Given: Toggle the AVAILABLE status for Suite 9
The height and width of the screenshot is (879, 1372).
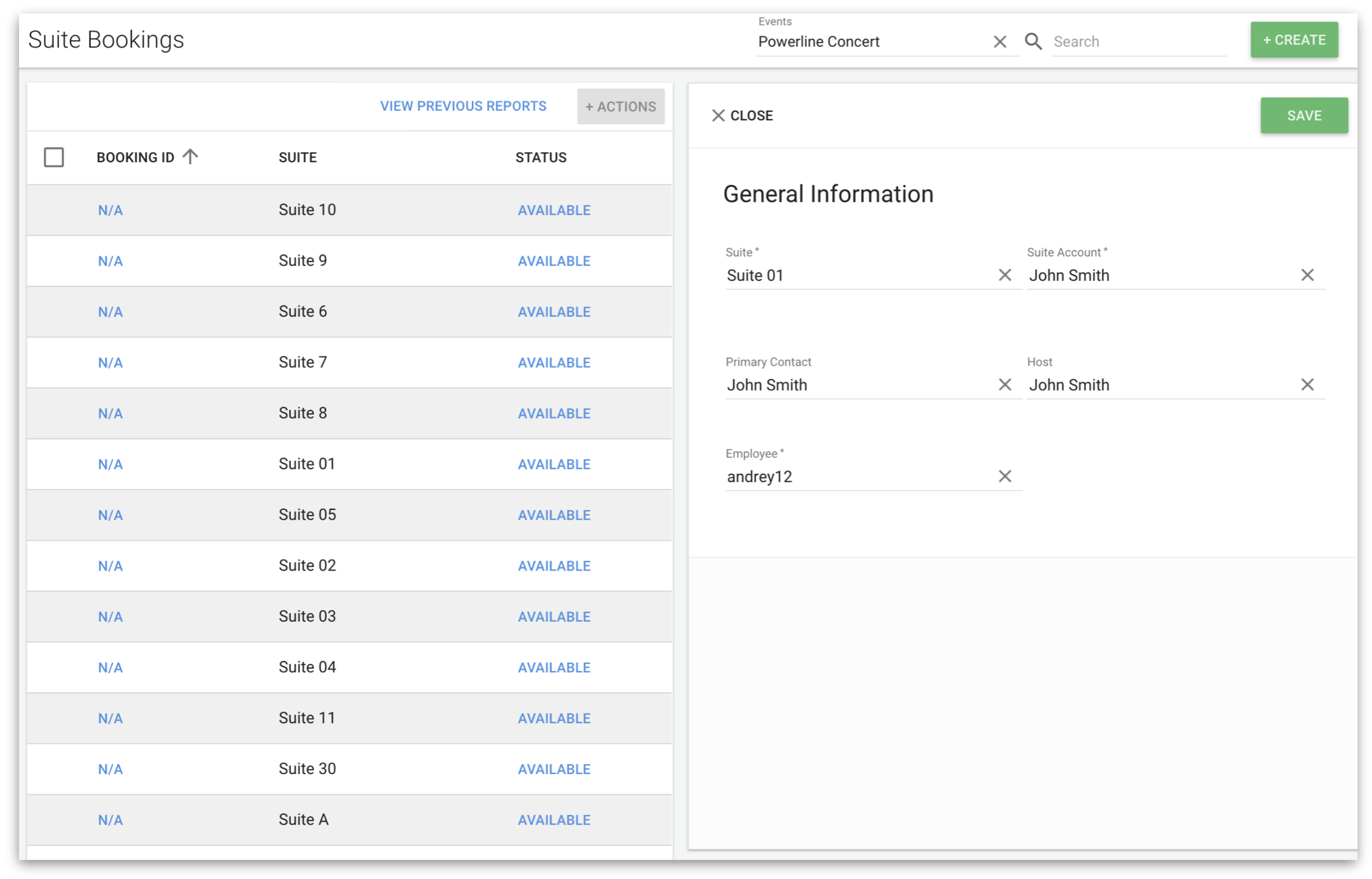Looking at the screenshot, I should pyautogui.click(x=555, y=260).
